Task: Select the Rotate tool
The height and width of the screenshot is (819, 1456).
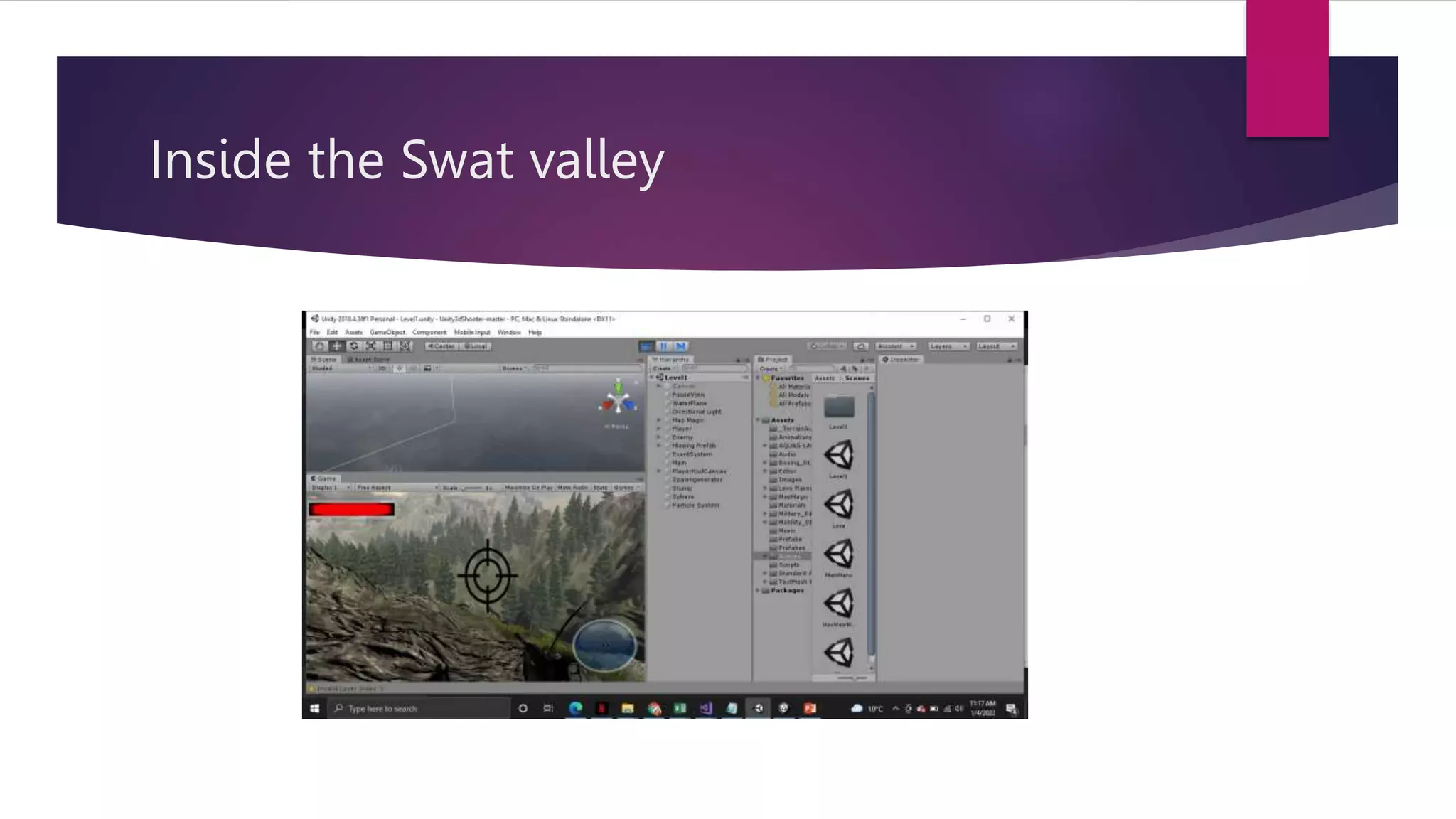Action: [x=353, y=346]
